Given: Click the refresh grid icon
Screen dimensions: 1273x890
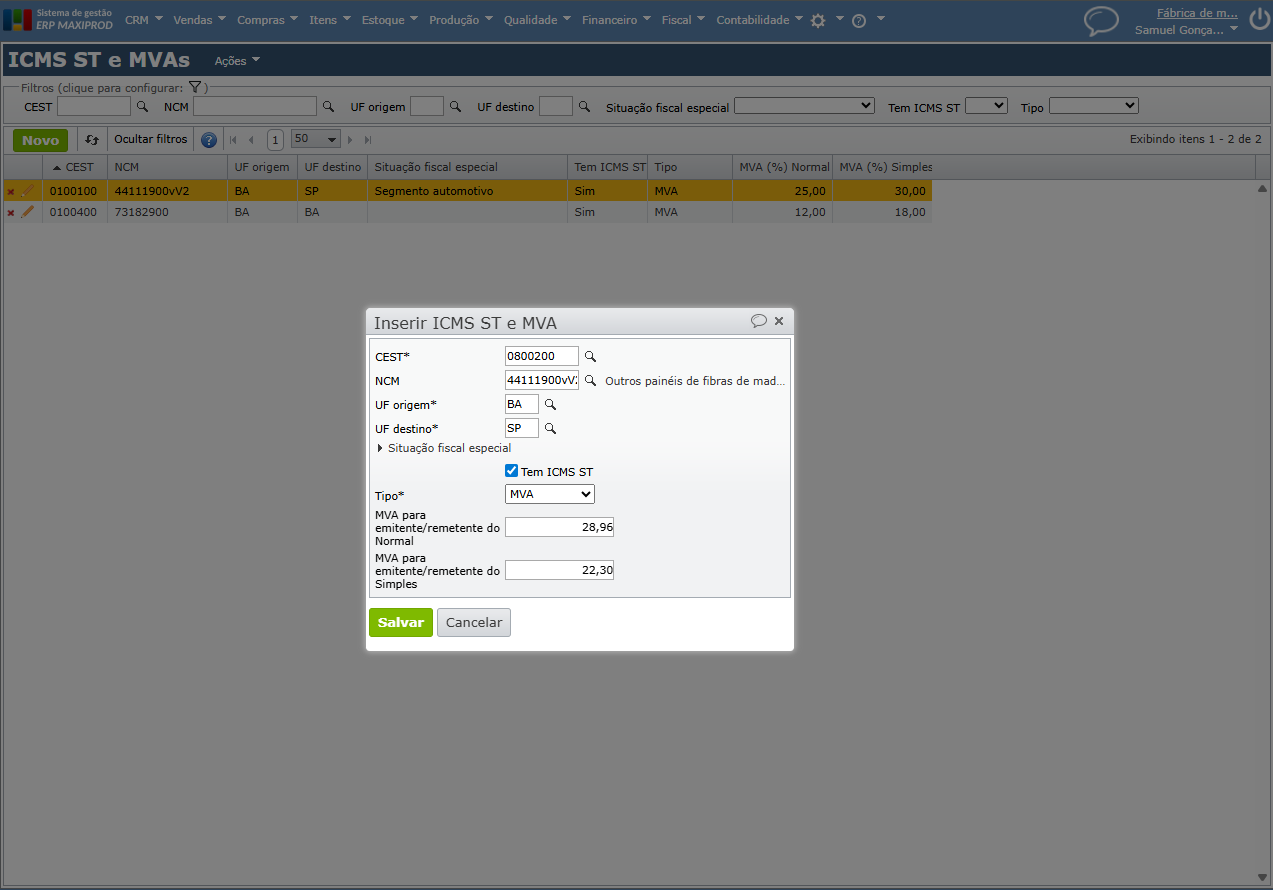Looking at the screenshot, I should pyautogui.click(x=92, y=140).
